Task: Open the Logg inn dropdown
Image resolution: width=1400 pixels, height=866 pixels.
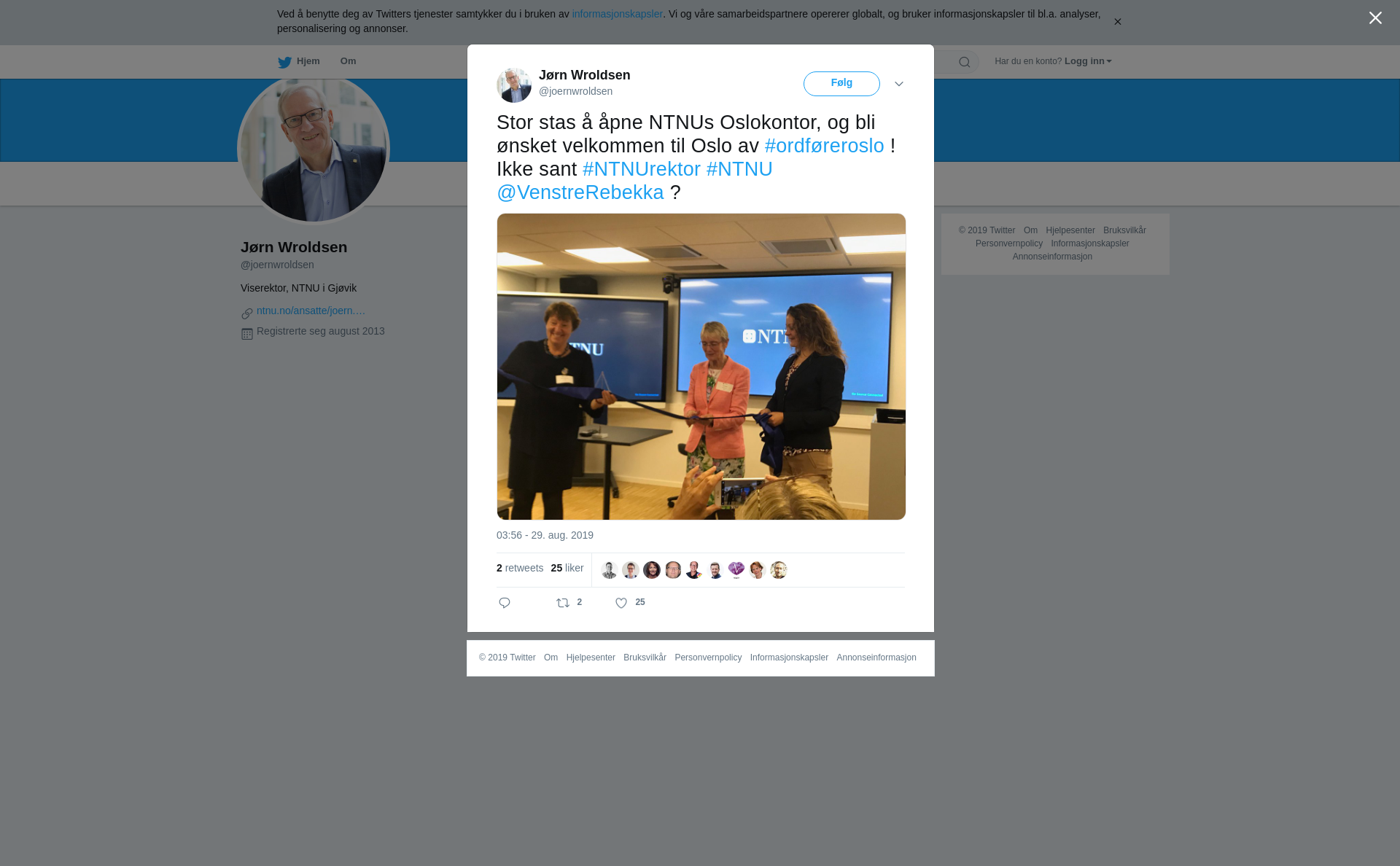Action: pos(1088,61)
